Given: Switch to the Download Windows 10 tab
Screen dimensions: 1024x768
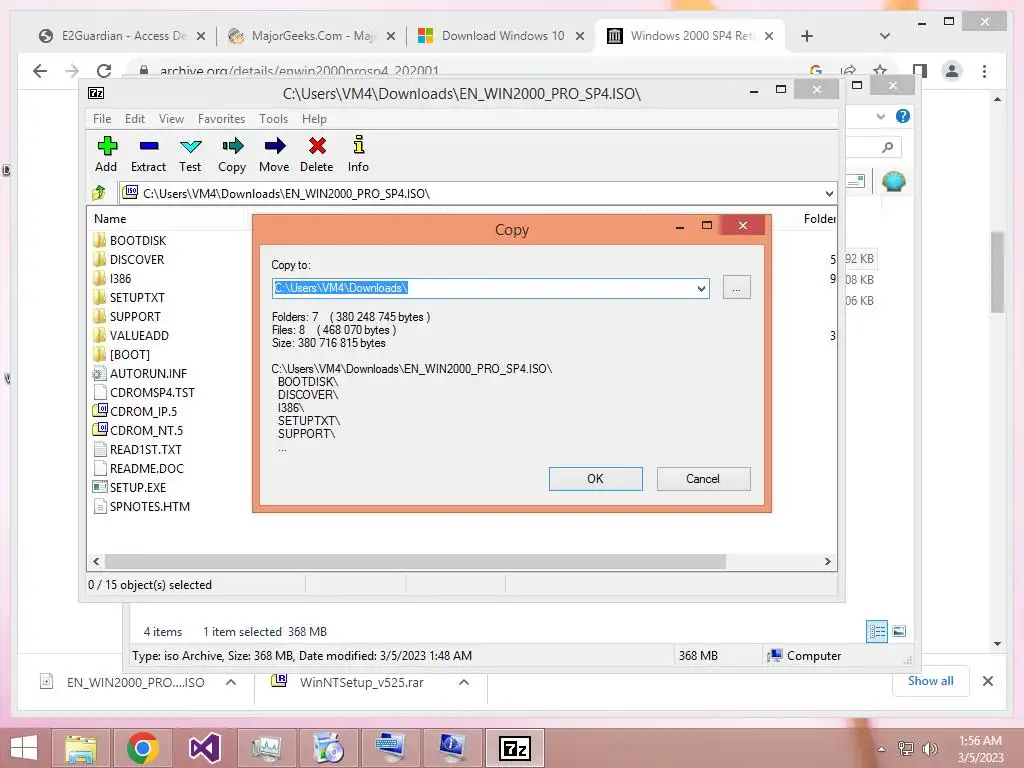Looking at the screenshot, I should [502, 36].
